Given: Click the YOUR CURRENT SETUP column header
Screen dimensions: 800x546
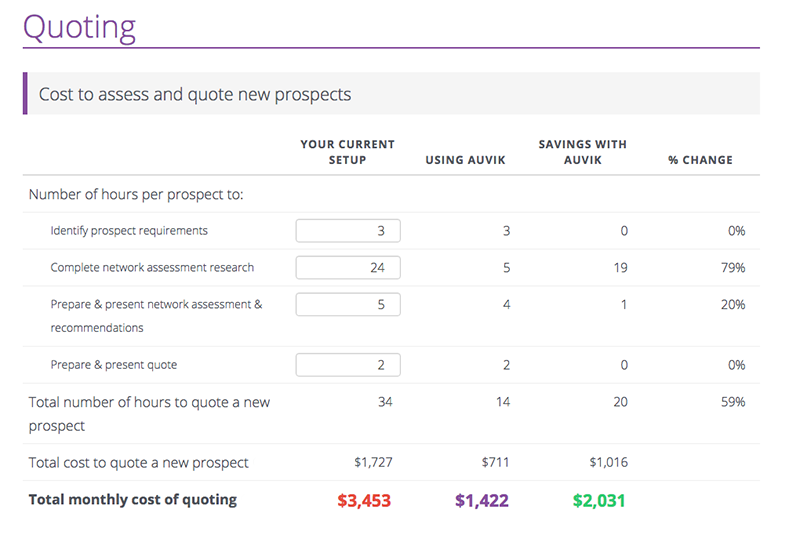Looking at the screenshot, I should 347,152.
